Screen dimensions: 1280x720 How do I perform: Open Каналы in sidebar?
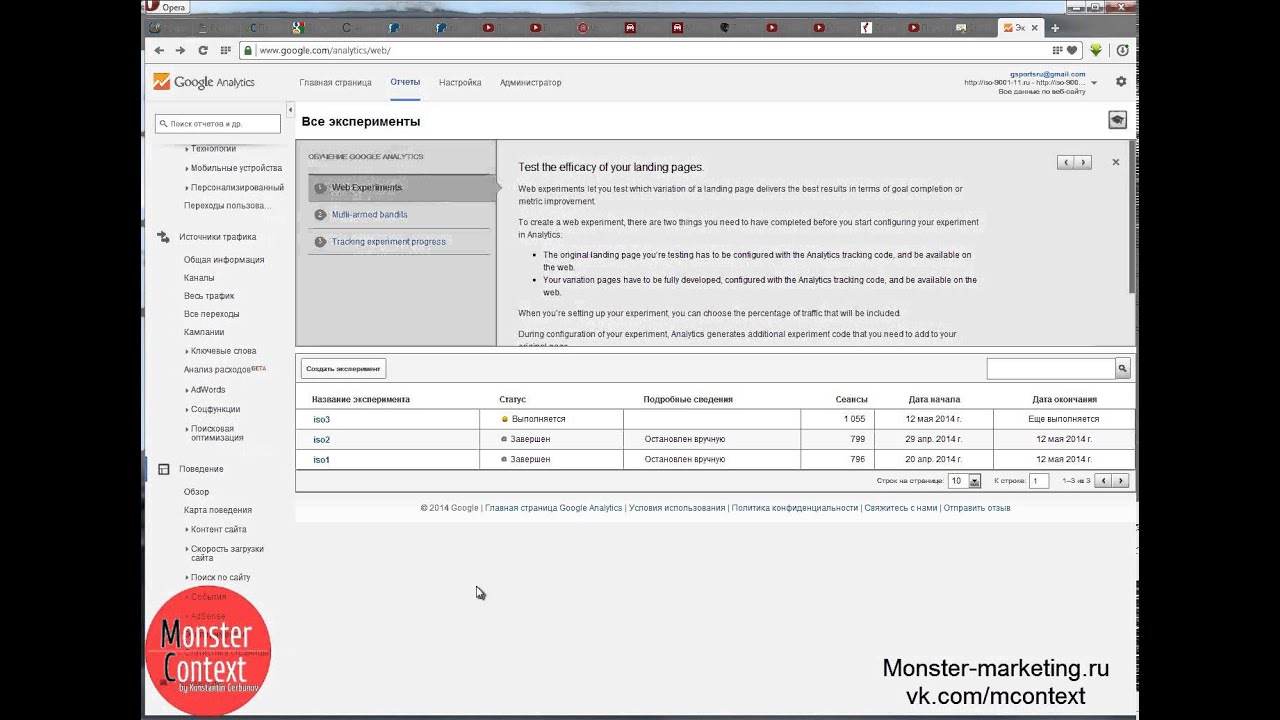(x=199, y=278)
